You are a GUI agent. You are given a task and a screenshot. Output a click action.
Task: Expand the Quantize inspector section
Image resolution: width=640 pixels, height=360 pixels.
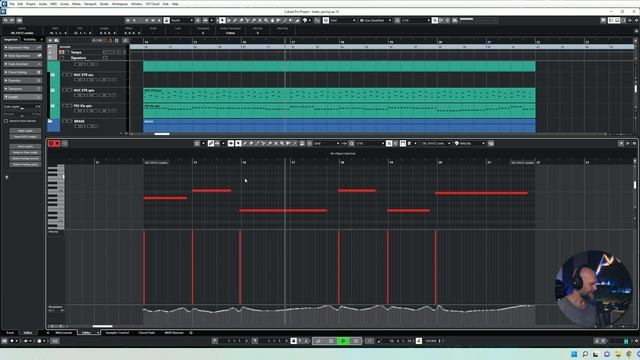[22, 80]
